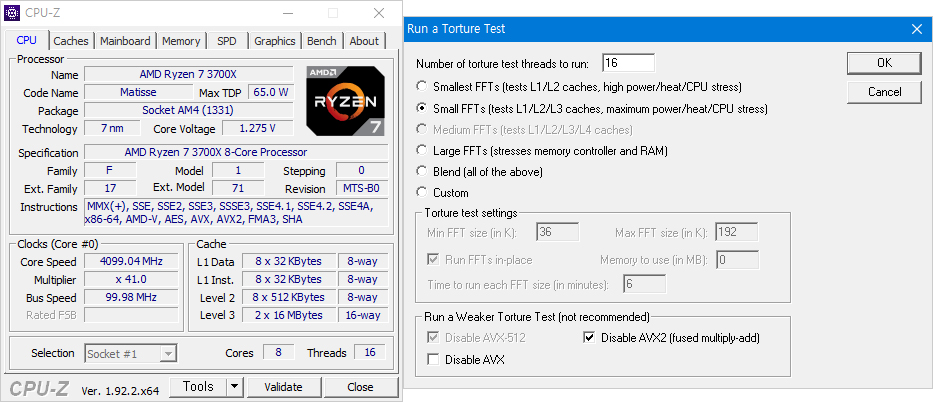Click the 8 x 512 KBytes Level 2 value
This screenshot has width=933, height=403.
(x=289, y=297)
